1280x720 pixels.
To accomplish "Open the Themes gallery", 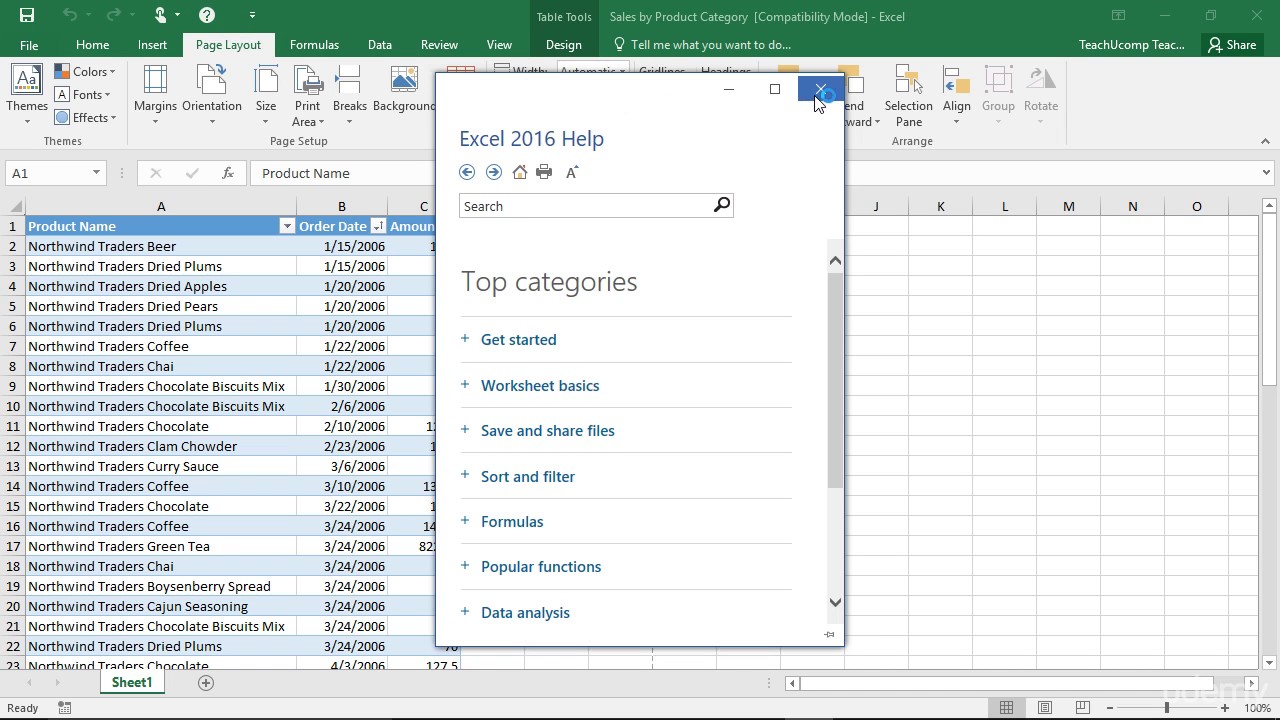I will point(27,96).
